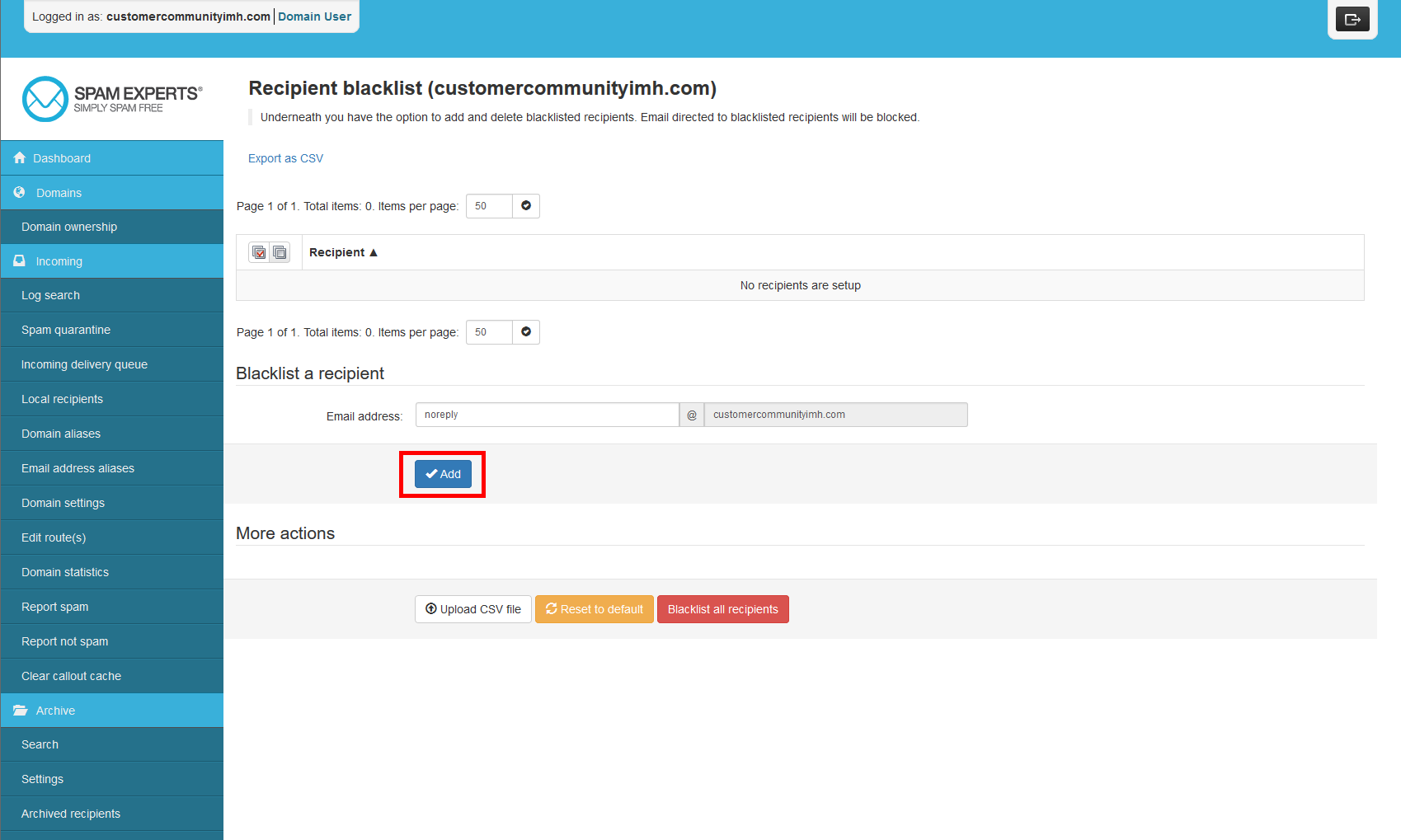The width and height of the screenshot is (1401, 840).
Task: Apply bottom items-per-page confirm icon
Action: point(526,332)
